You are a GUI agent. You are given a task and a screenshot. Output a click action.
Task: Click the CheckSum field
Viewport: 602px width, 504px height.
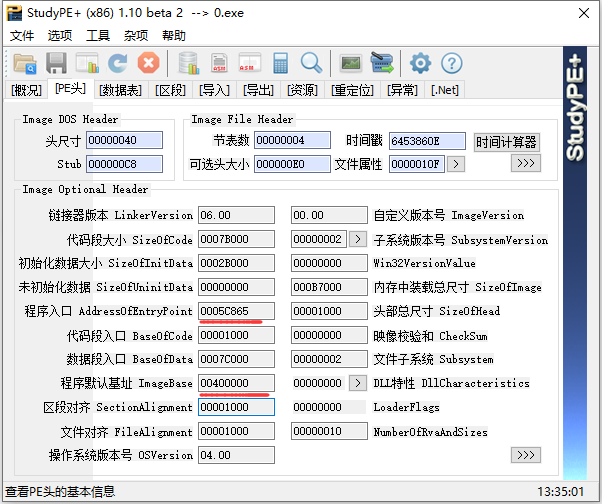[329, 335]
